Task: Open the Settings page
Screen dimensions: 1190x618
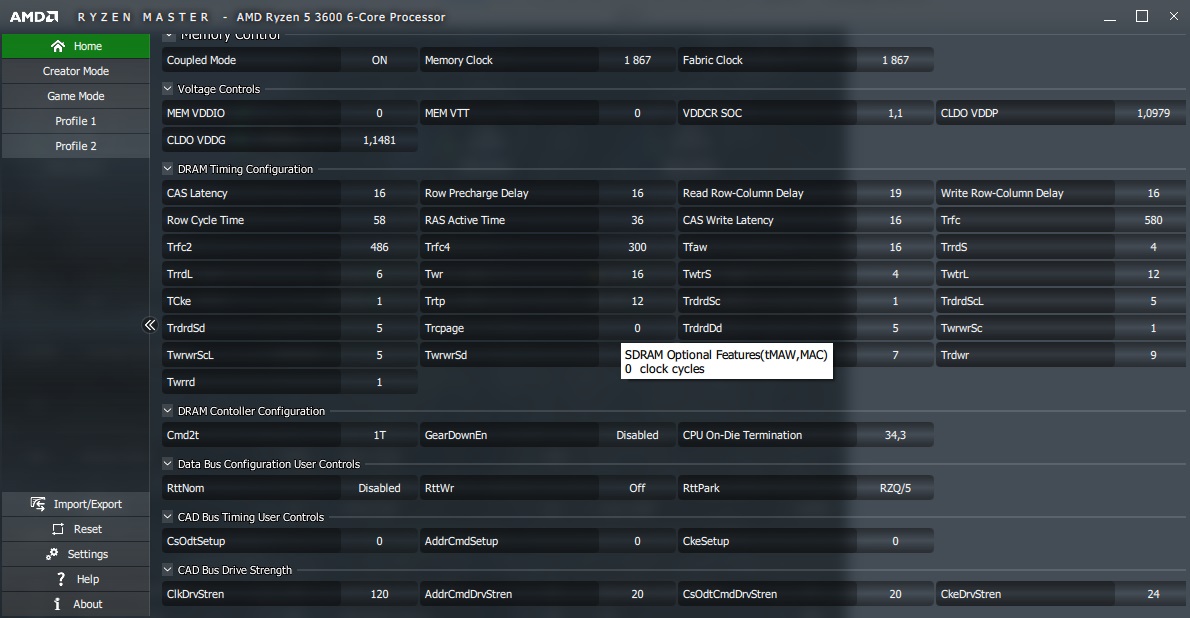Action: 76,554
